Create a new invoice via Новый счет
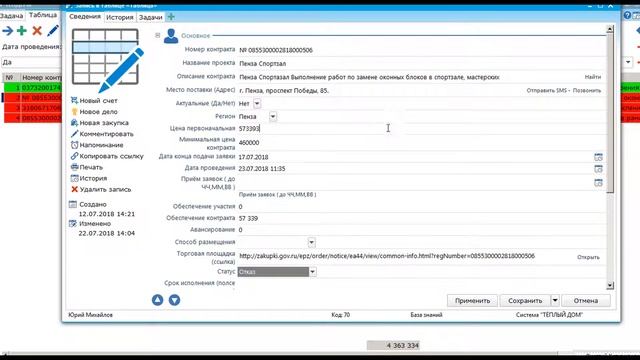Image resolution: width=640 pixels, height=360 pixels. click(98, 100)
